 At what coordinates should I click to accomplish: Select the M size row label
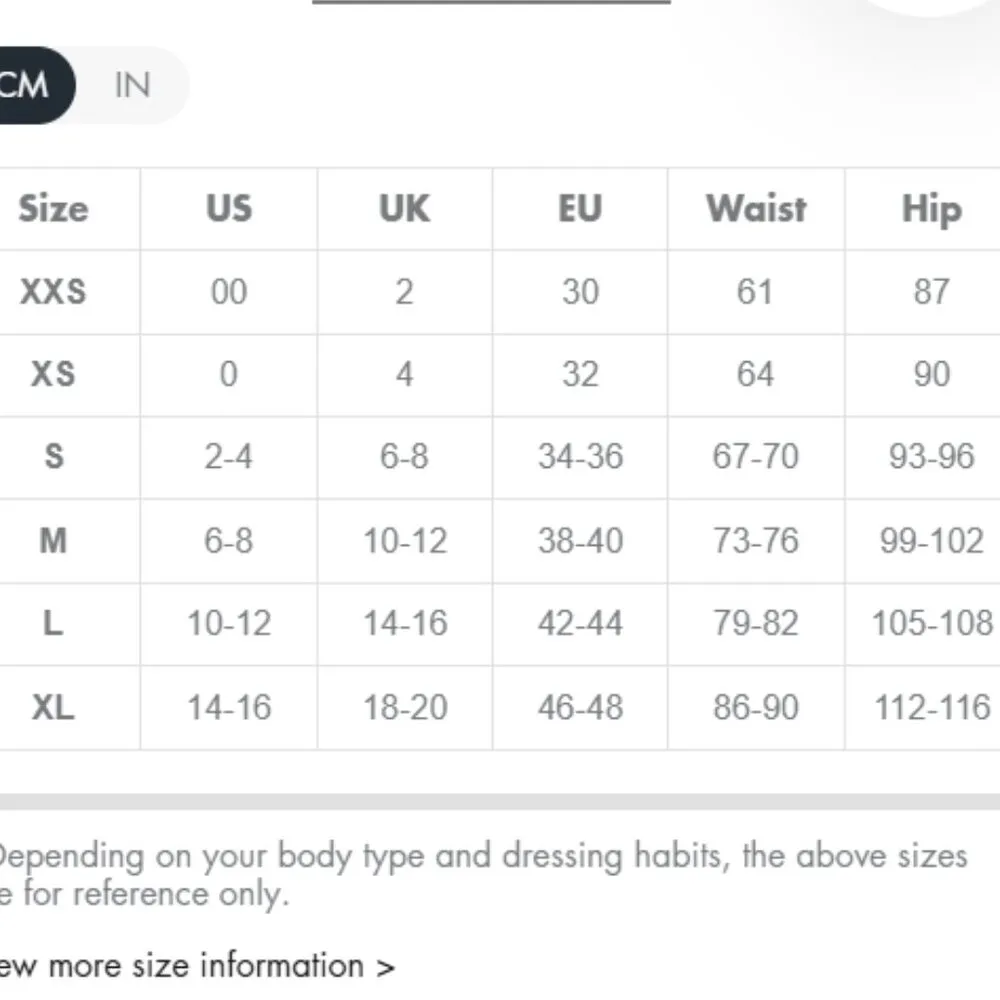point(53,541)
